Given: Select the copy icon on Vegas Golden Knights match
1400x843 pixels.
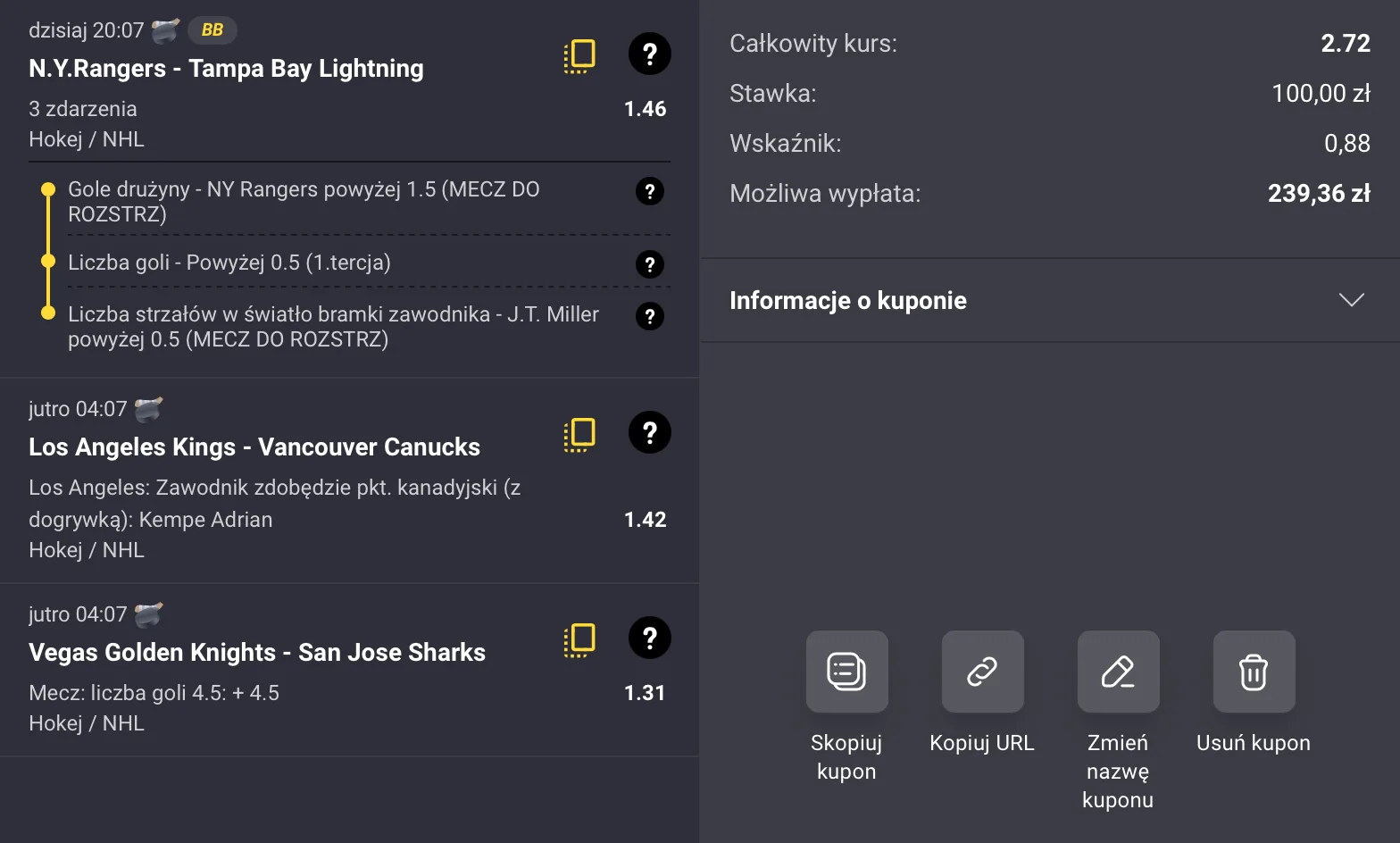Looking at the screenshot, I should click(579, 639).
